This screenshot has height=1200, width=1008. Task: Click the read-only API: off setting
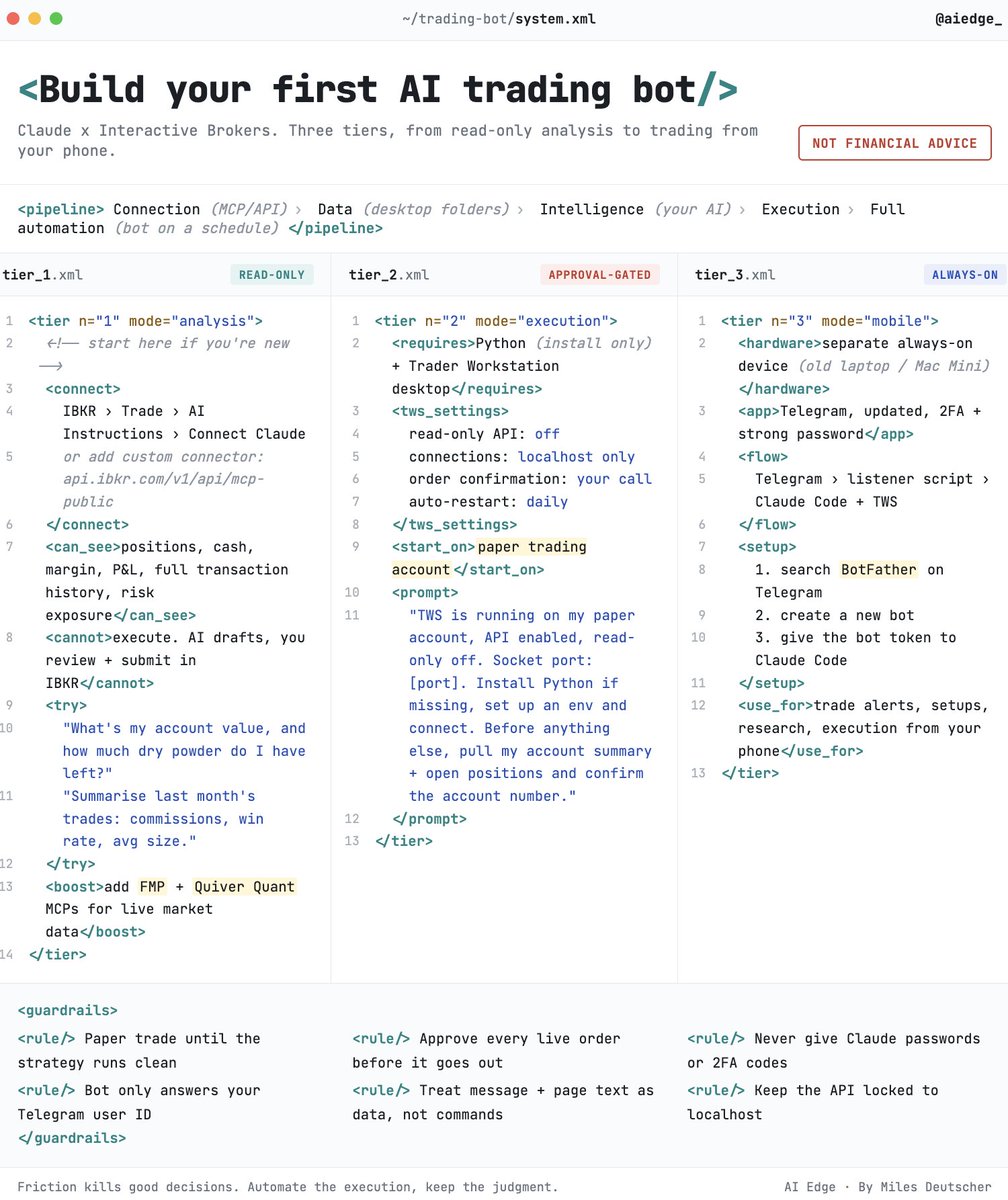[484, 434]
